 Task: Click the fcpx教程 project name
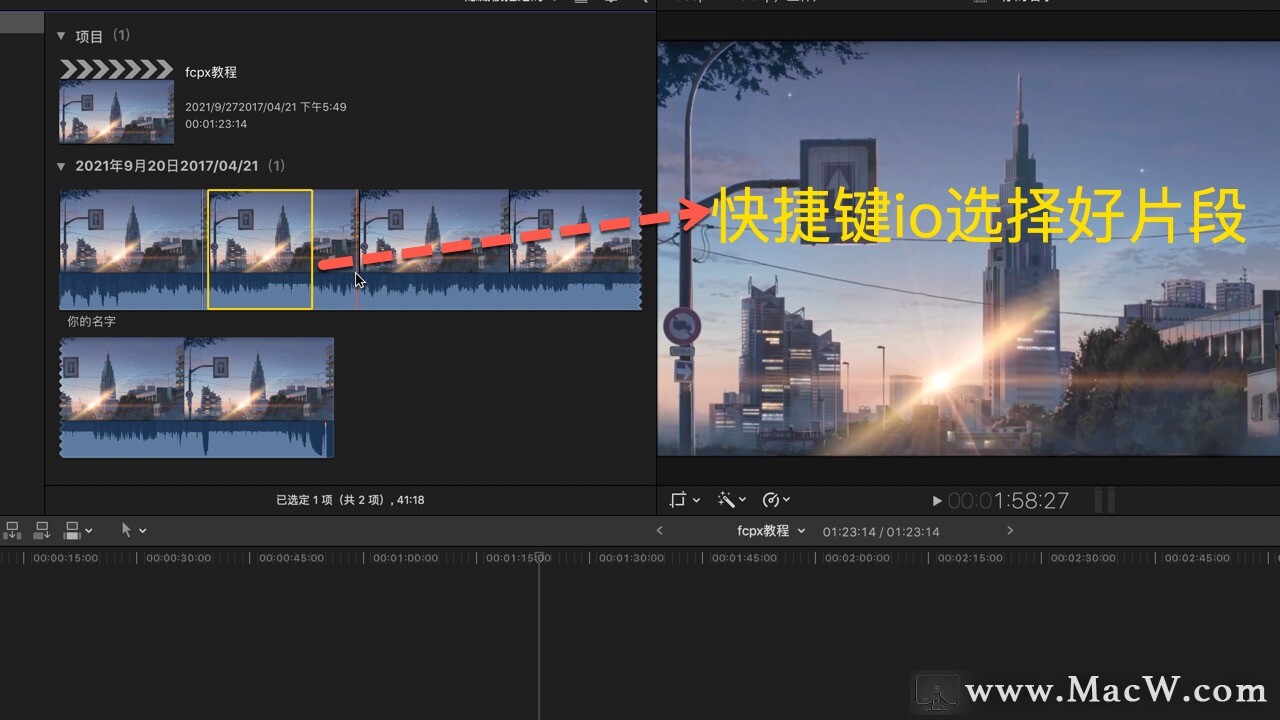tap(211, 72)
